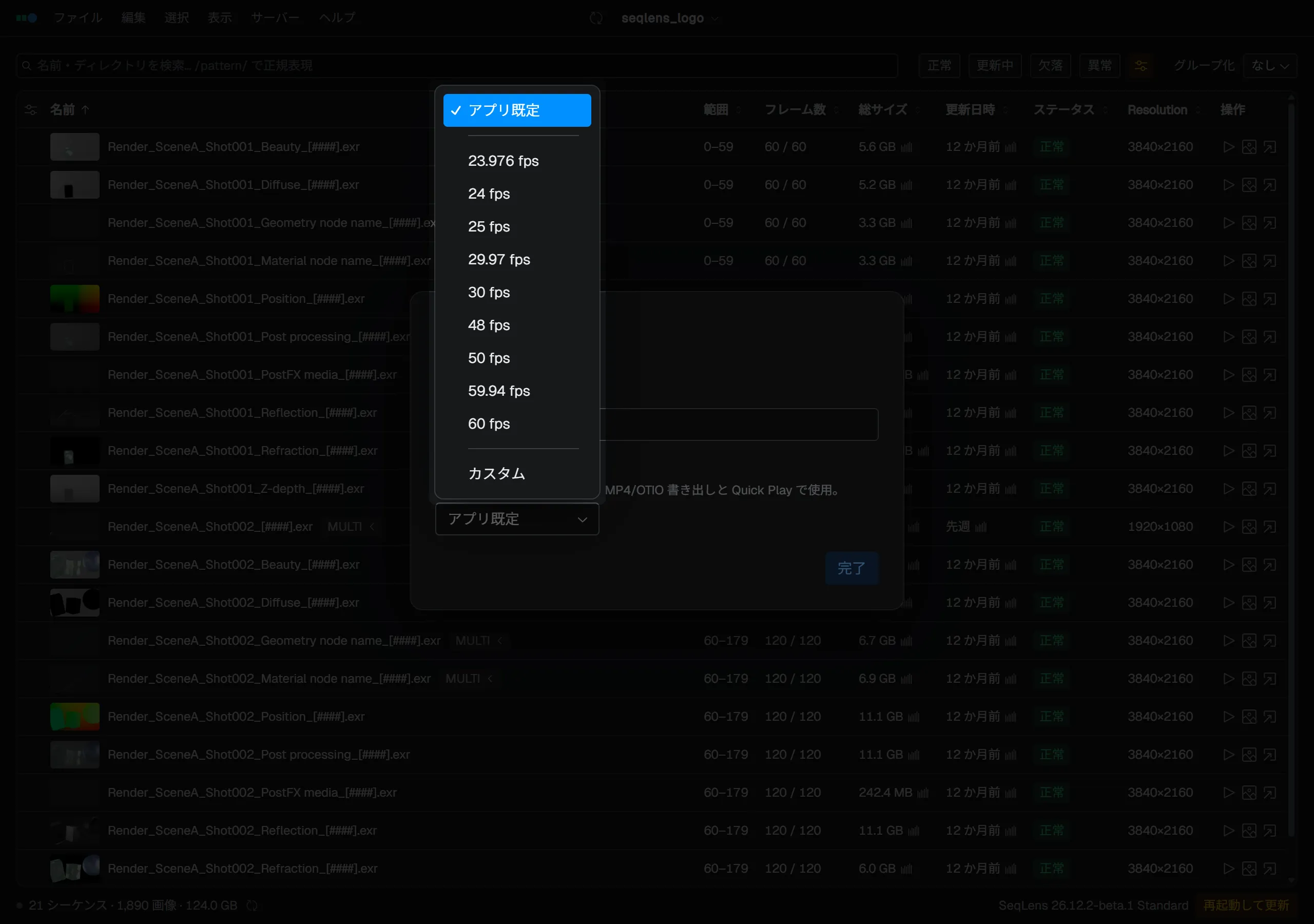This screenshot has width=1314, height=924.
Task: Expand MULTI chevron on Shot002_[####].exr row
Action: coord(372,527)
